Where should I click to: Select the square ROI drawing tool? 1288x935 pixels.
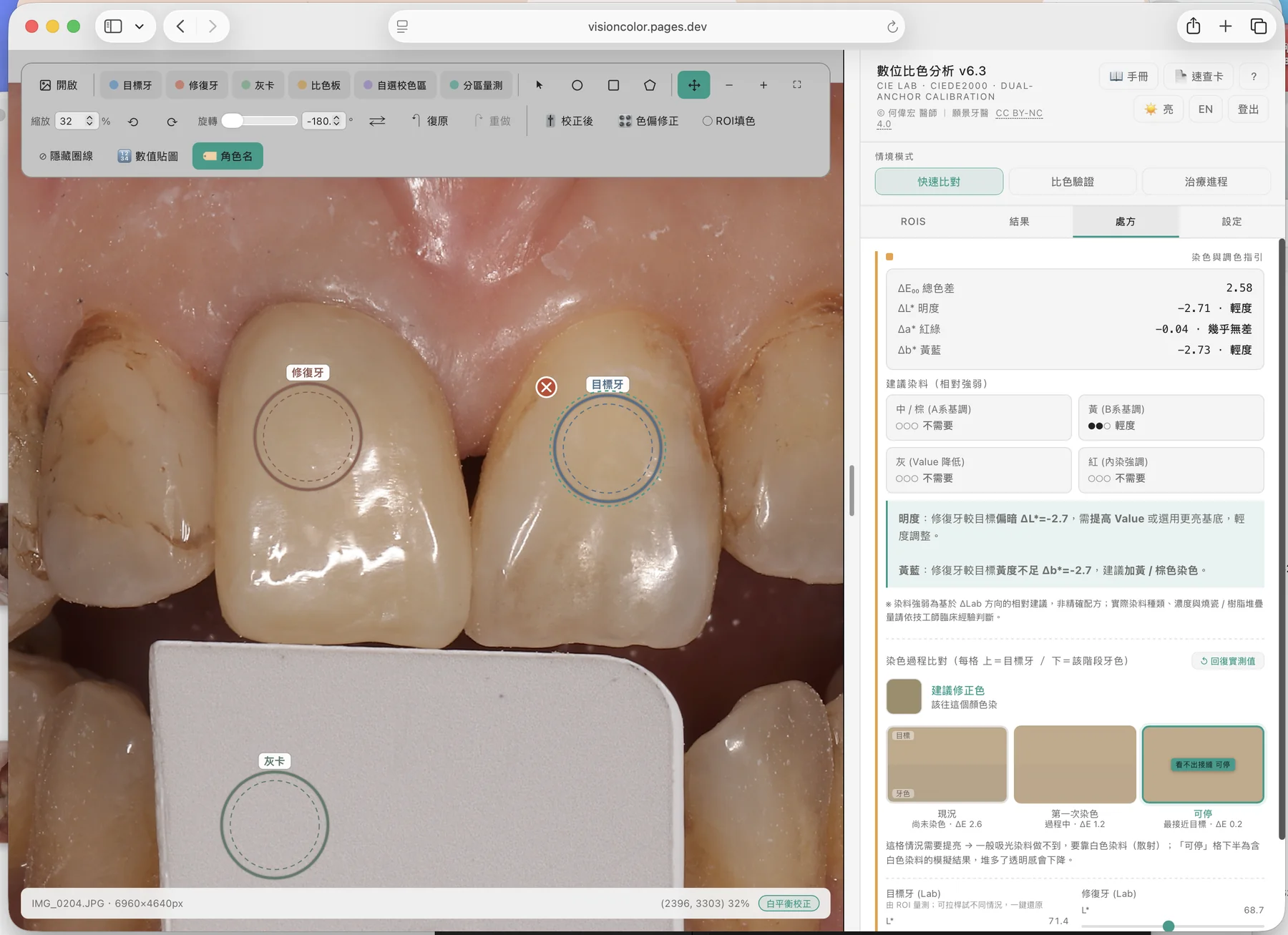tap(613, 85)
